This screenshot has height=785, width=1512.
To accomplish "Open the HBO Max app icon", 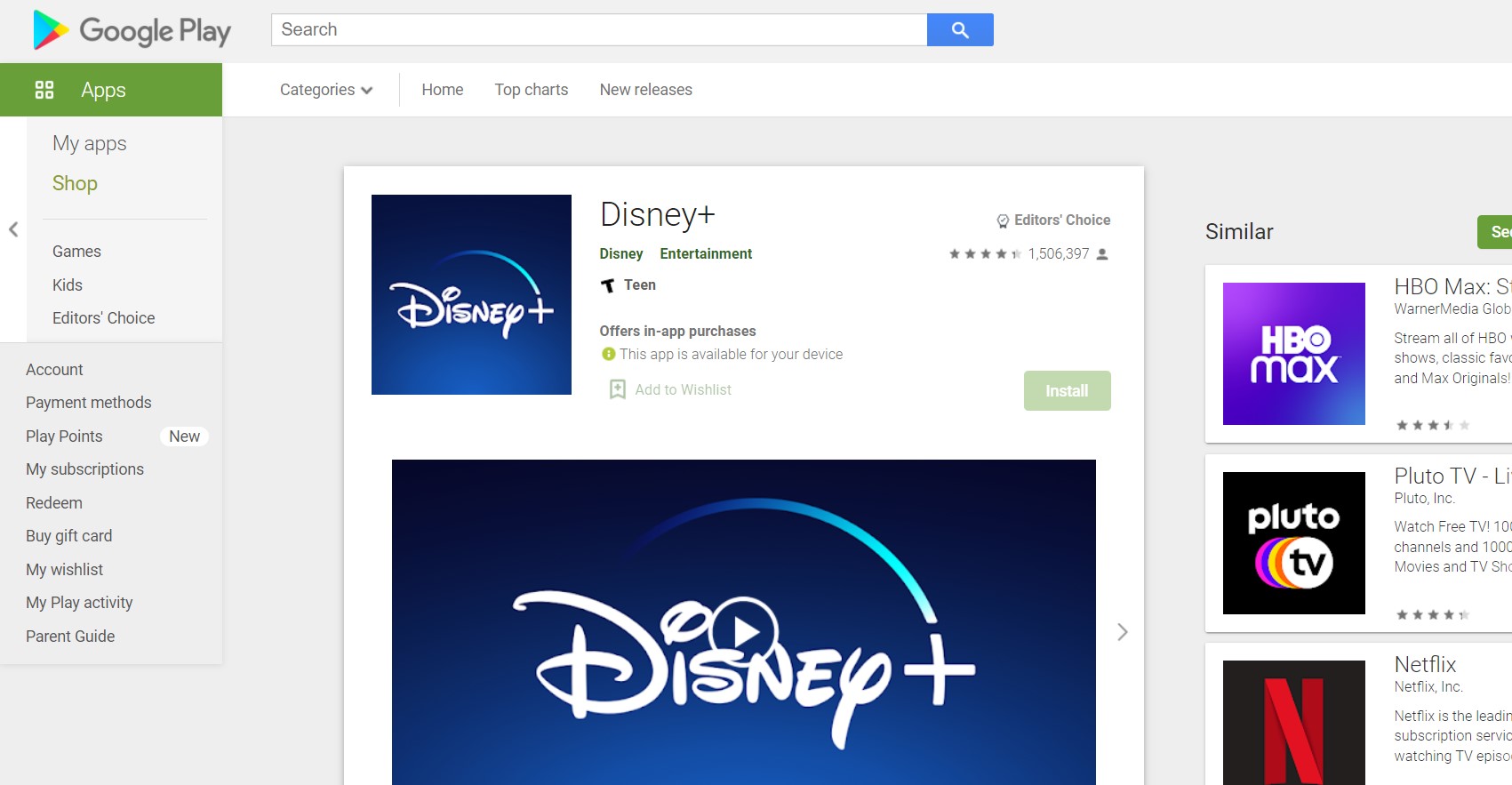I will [x=1294, y=354].
